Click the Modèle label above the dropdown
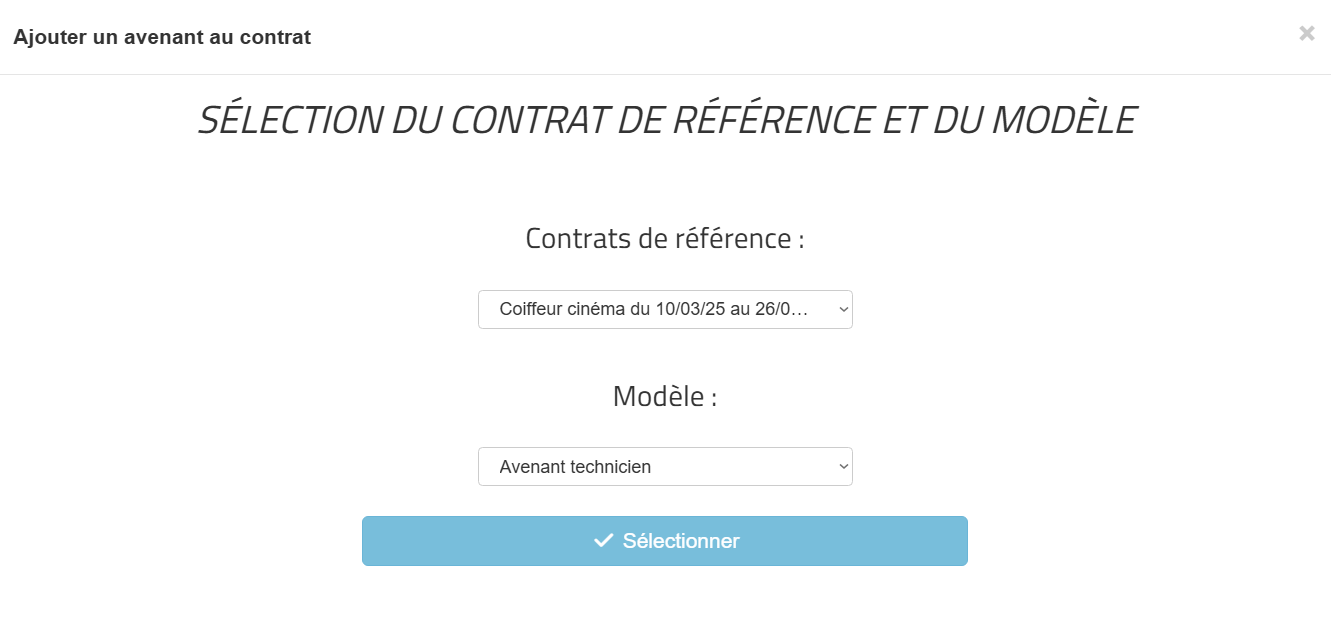 [665, 396]
